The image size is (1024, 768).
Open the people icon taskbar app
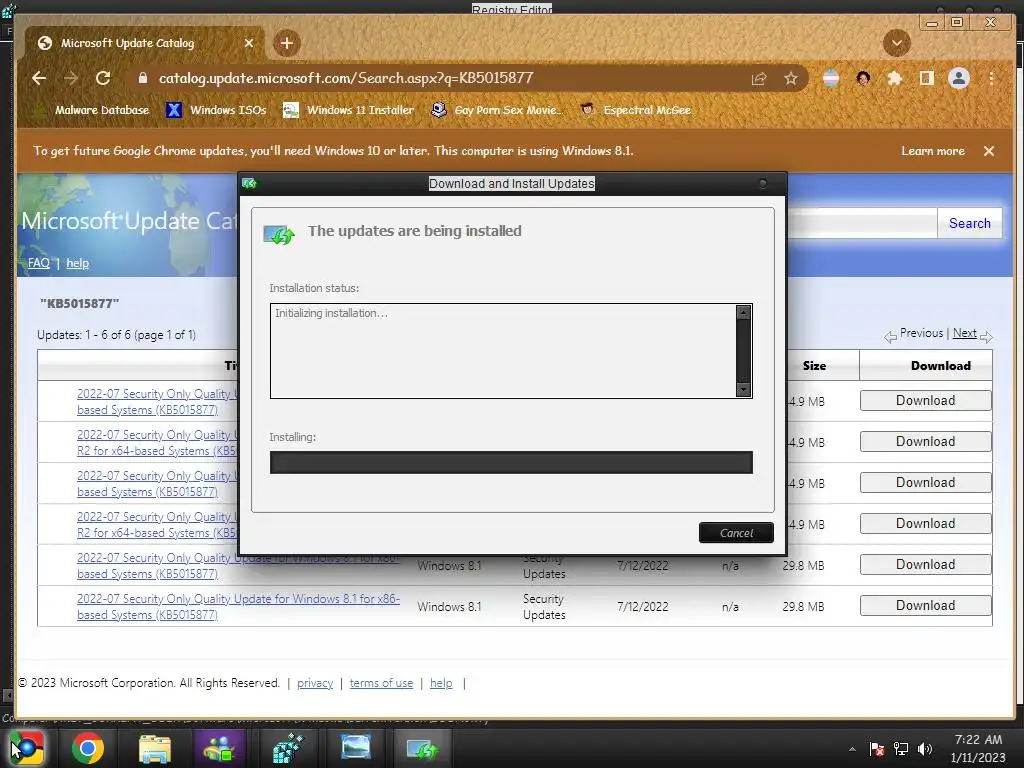(x=220, y=748)
